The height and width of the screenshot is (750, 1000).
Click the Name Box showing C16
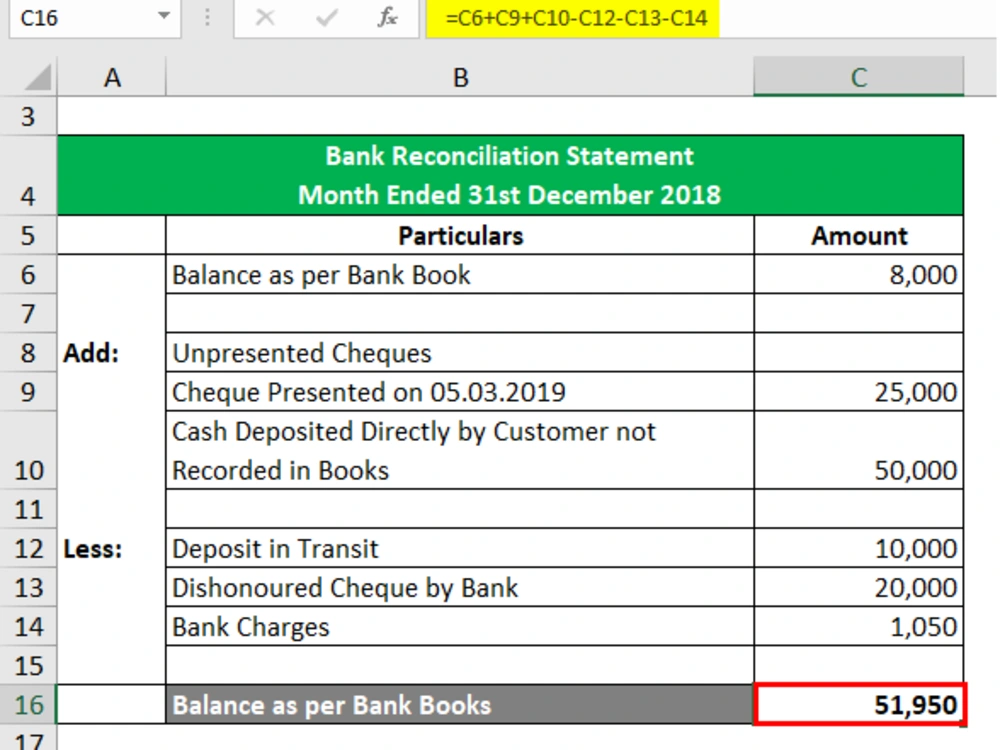[94, 17]
